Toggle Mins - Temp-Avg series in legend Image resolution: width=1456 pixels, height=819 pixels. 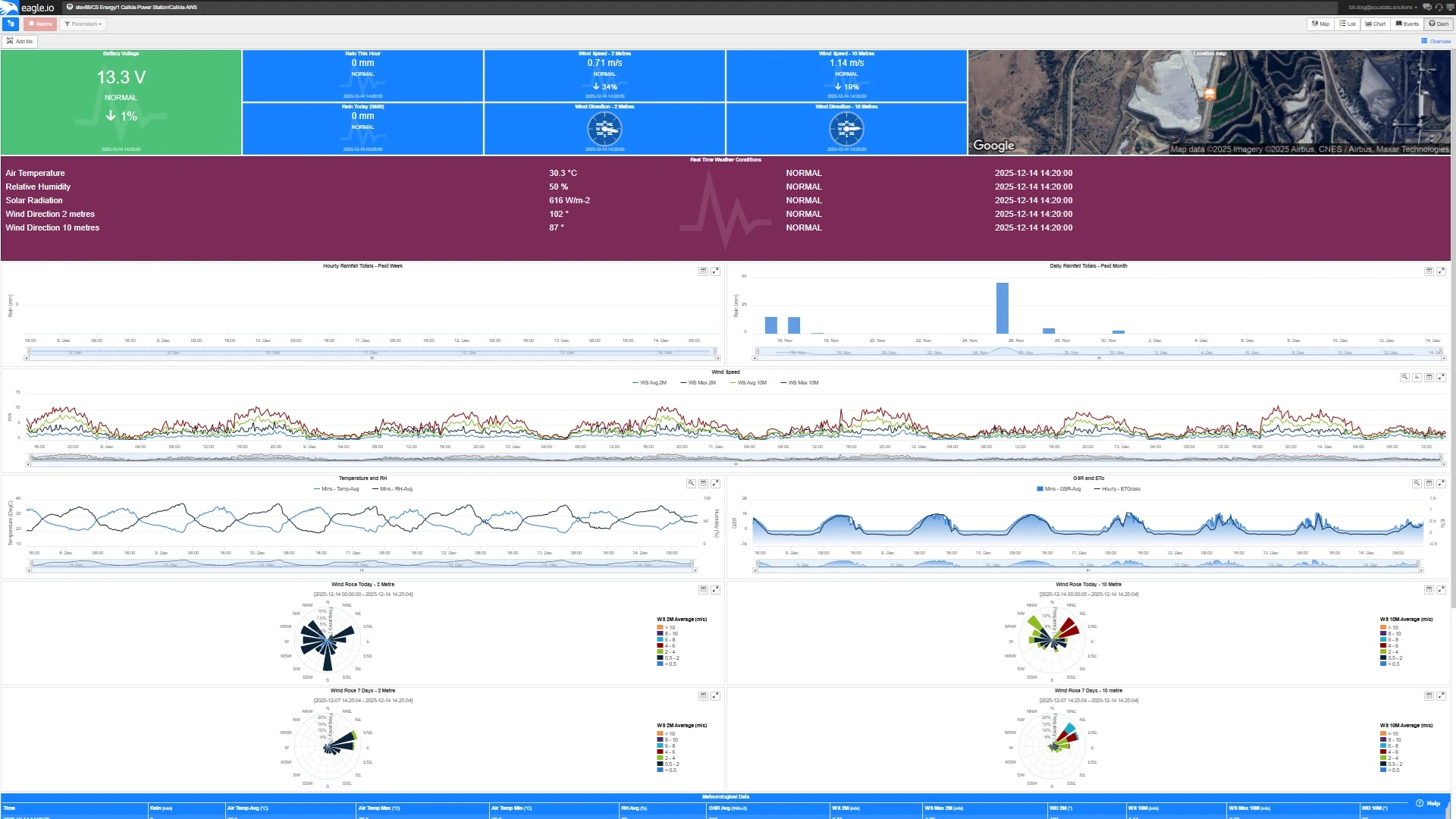[336, 489]
